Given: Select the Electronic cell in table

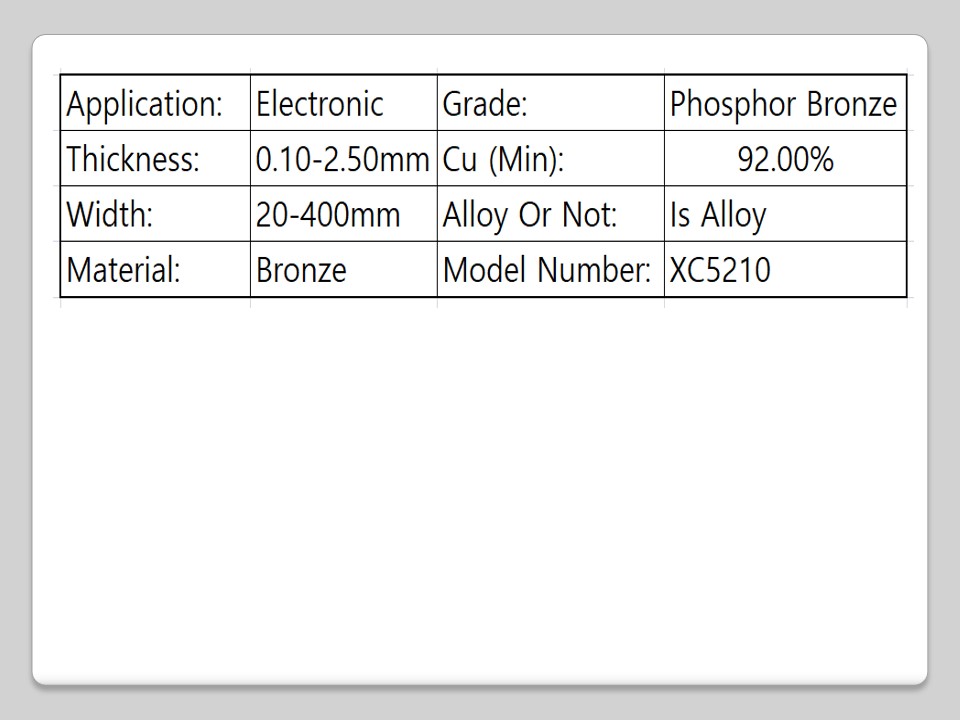Looking at the screenshot, I should coord(320,104).
